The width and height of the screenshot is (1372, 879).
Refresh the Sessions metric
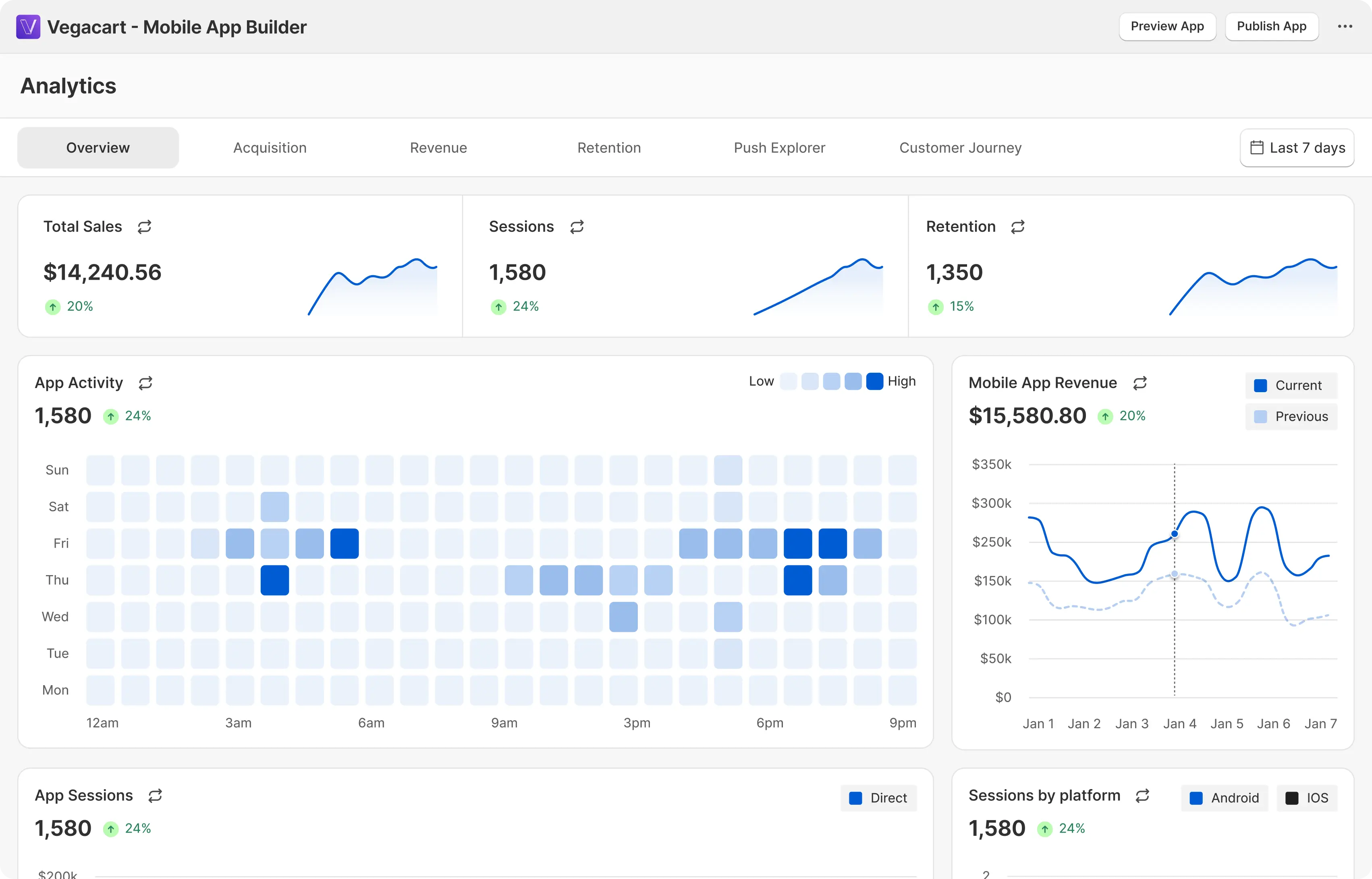click(577, 227)
